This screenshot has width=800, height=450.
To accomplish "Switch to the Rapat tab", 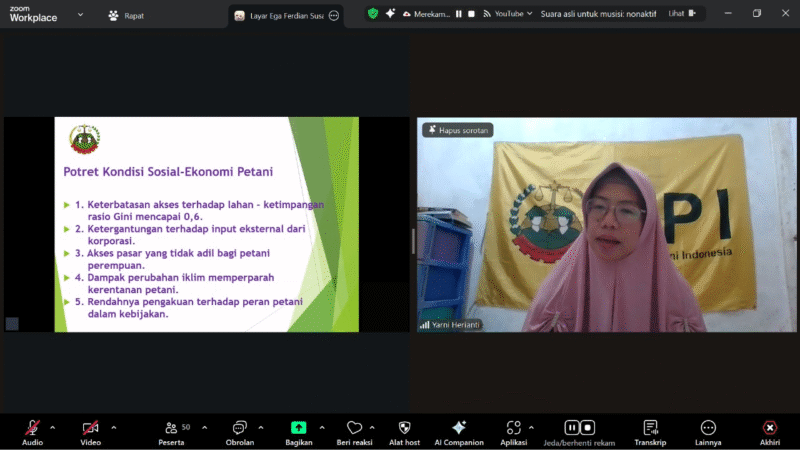I will (x=127, y=15).
